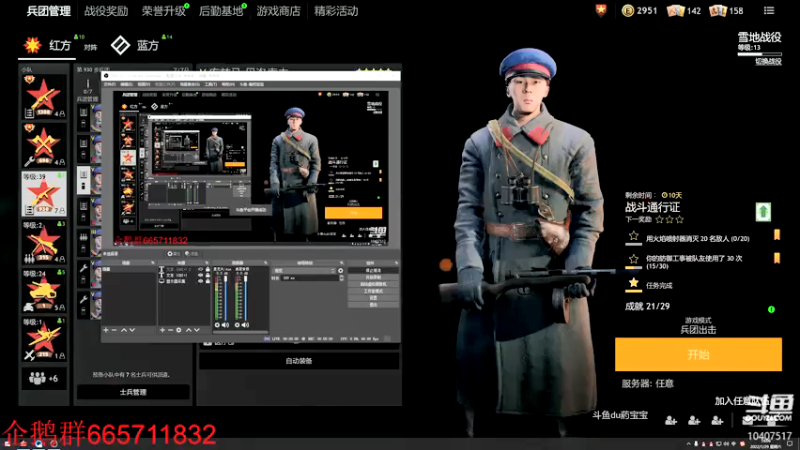Mute the first audio mixer channel in OBS
Image resolution: width=800 pixels, height=450 pixels.
pyautogui.click(x=226, y=325)
